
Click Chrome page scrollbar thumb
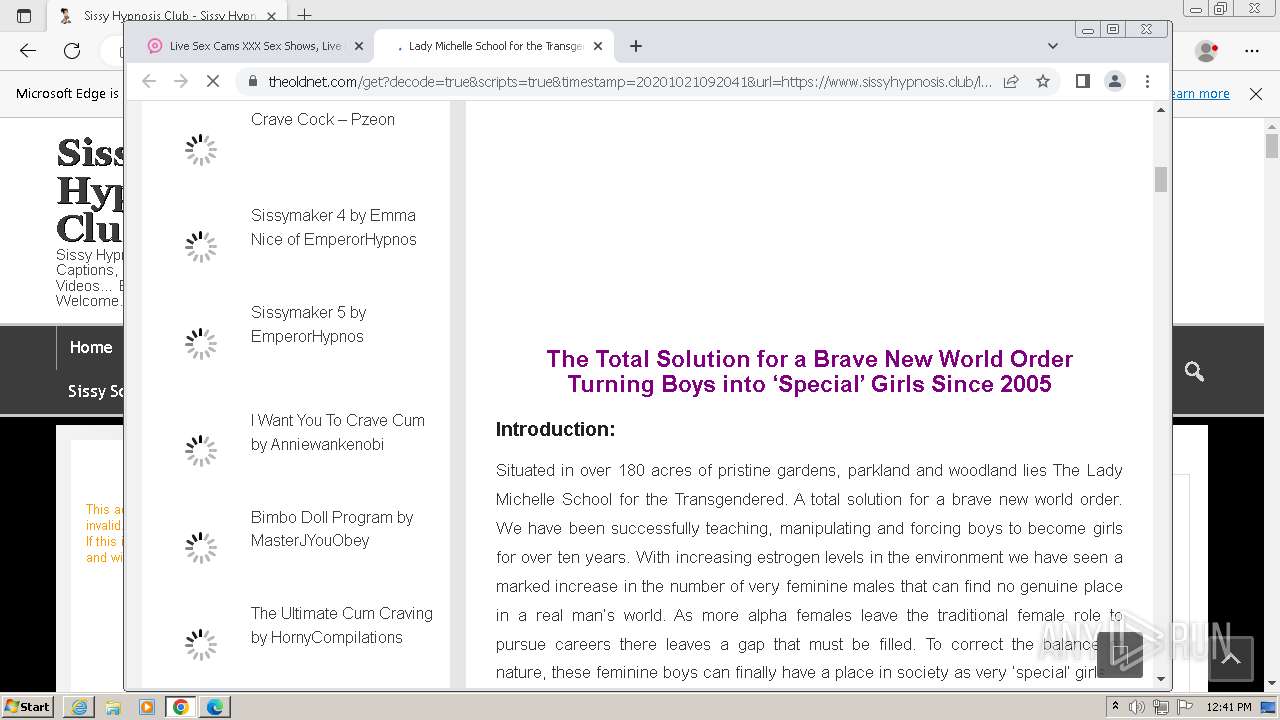(x=1161, y=179)
